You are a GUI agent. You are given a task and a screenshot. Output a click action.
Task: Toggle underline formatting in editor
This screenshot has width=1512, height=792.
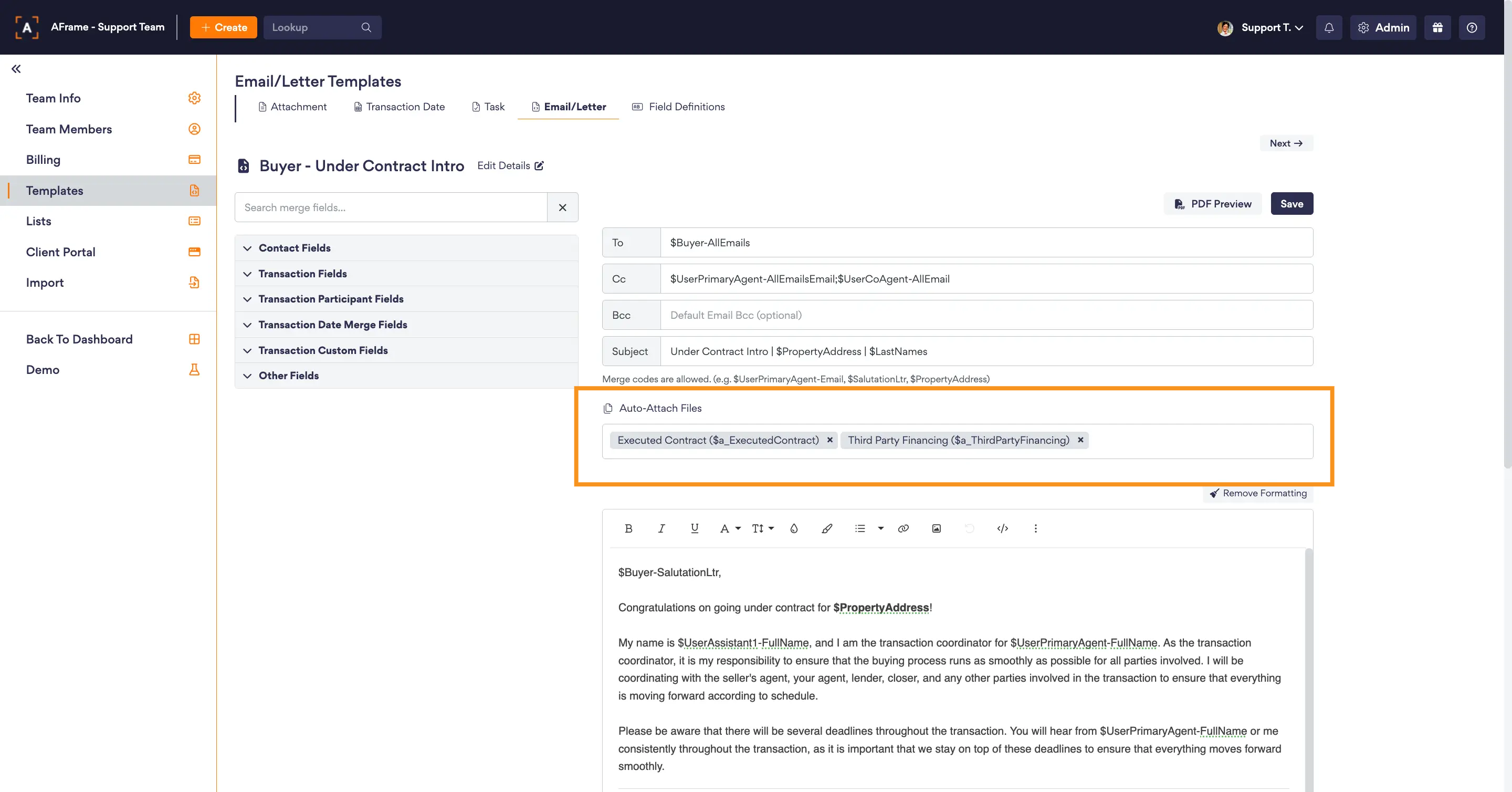click(x=695, y=528)
